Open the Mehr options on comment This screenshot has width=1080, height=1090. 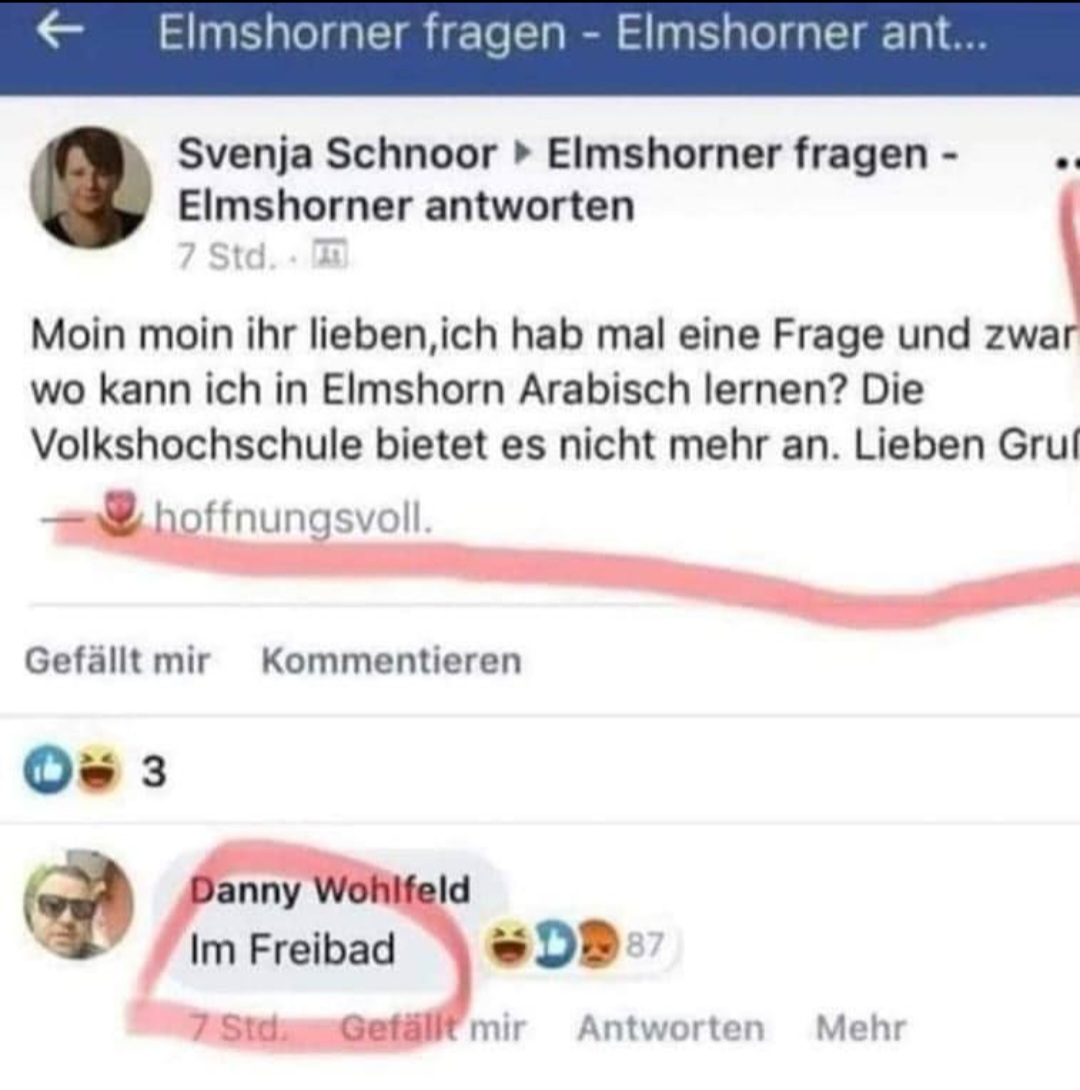pyautogui.click(x=861, y=1027)
